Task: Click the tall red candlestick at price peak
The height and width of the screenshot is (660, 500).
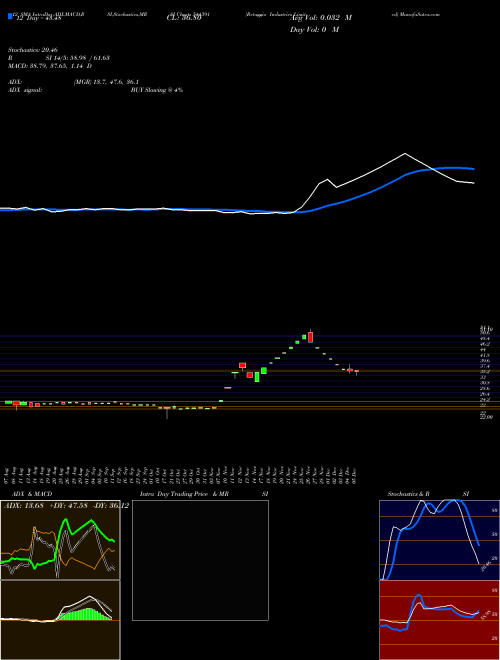Action: (311, 337)
